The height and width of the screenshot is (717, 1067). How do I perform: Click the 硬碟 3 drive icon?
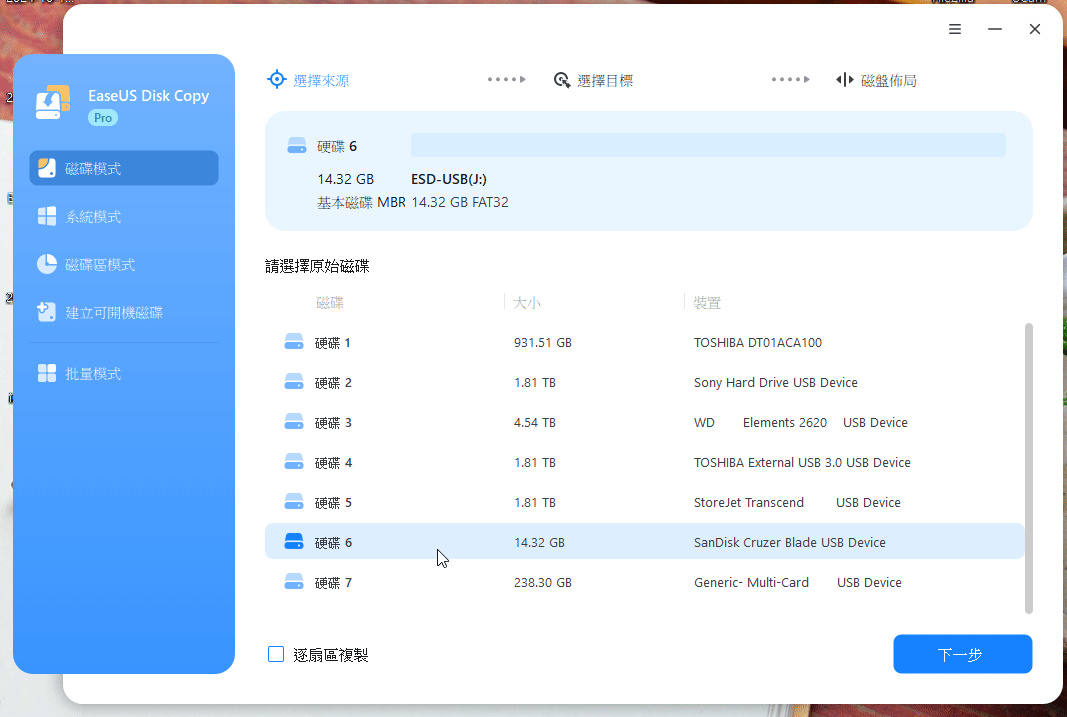(x=294, y=422)
